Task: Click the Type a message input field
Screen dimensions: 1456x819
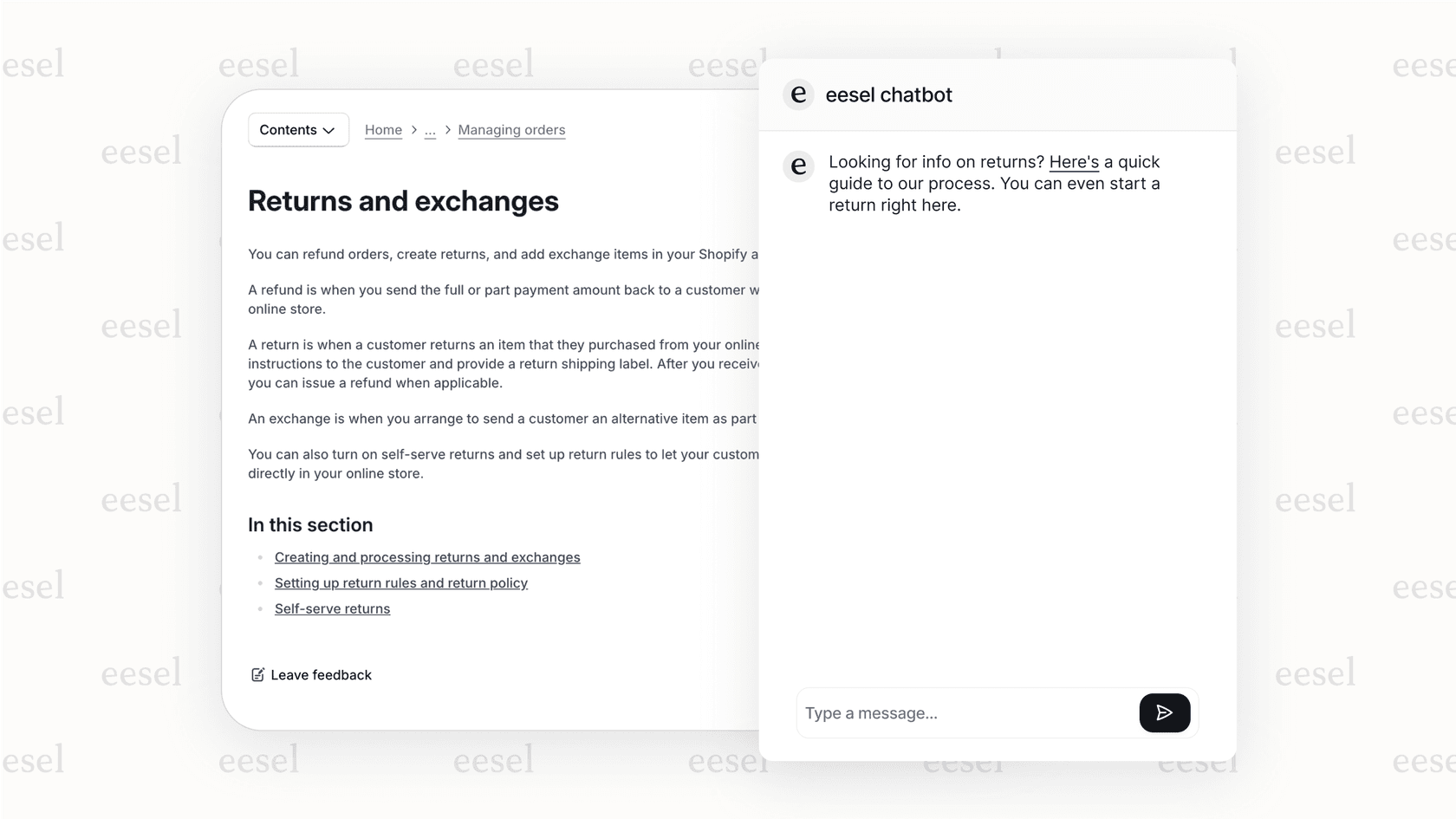Action: 953,712
